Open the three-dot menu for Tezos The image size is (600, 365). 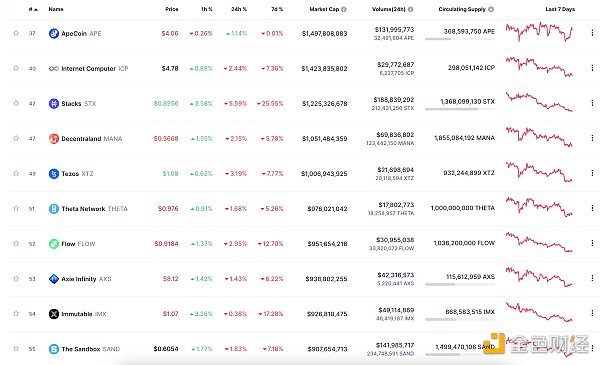tap(592, 173)
